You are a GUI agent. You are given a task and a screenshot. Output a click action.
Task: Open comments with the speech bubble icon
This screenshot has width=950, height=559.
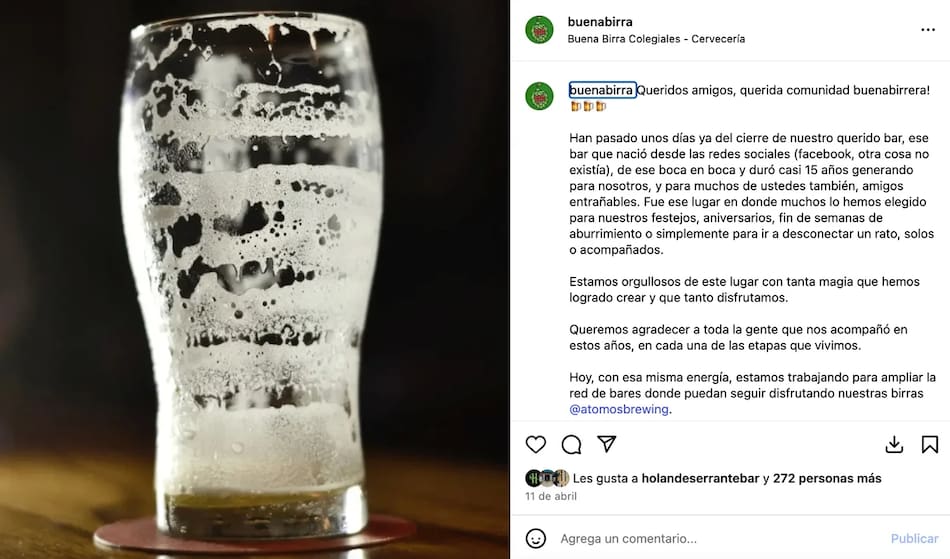(x=571, y=445)
